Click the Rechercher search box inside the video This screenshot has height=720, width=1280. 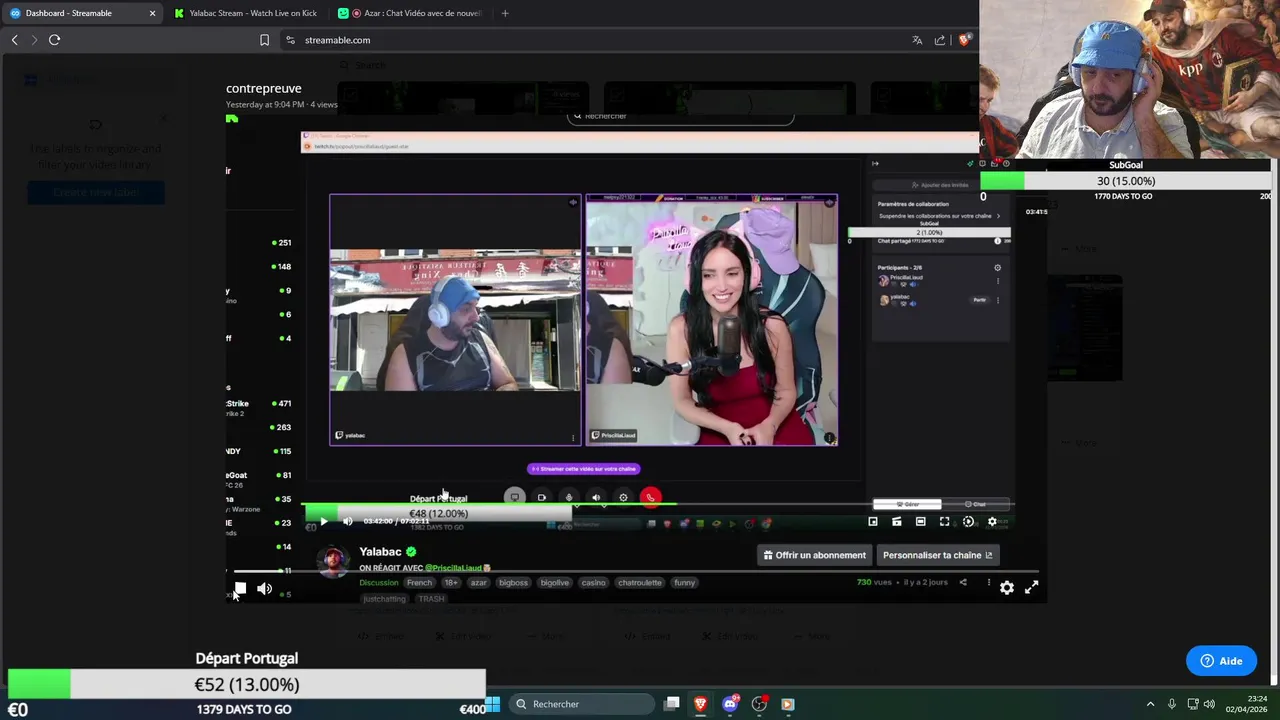(x=680, y=116)
